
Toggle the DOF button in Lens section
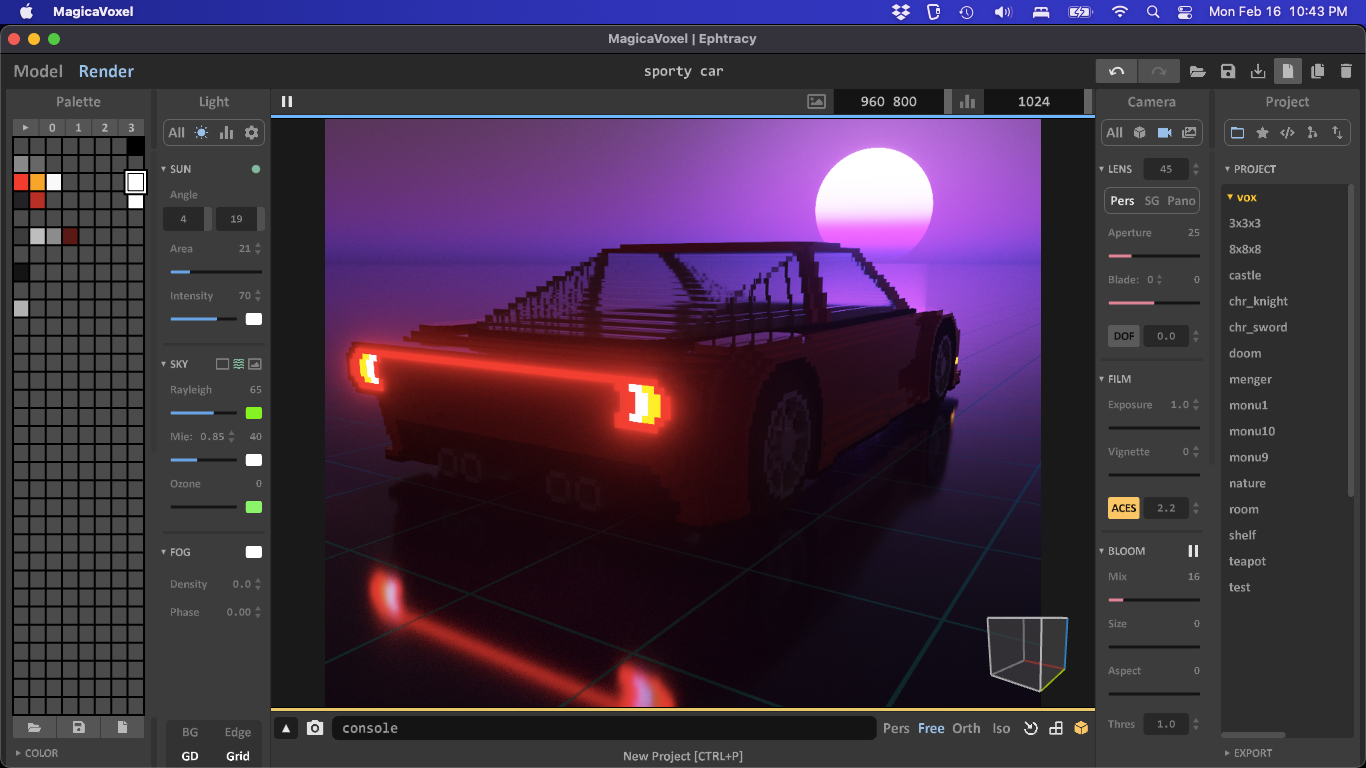[1124, 336]
